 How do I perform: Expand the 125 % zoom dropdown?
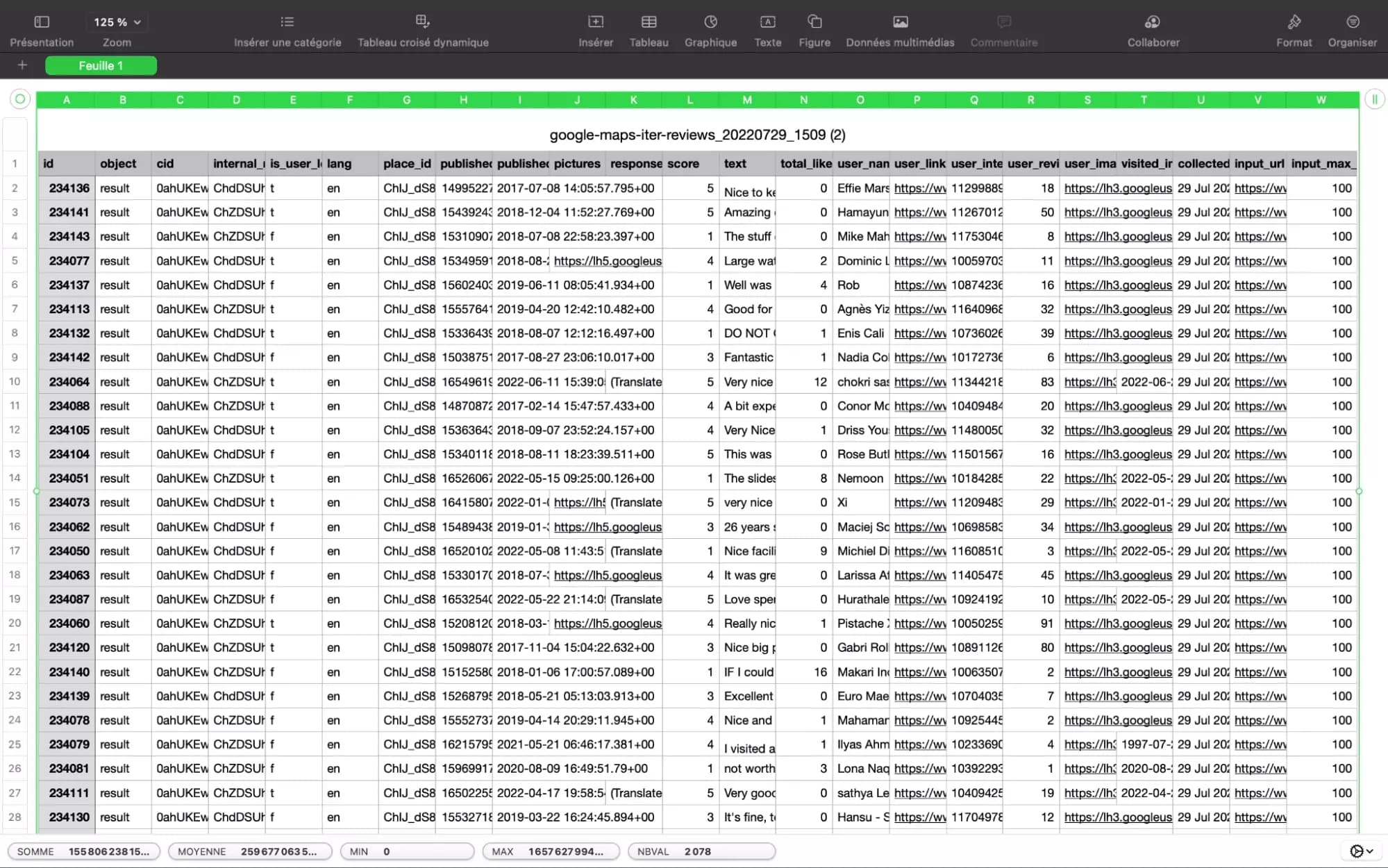tap(117, 22)
